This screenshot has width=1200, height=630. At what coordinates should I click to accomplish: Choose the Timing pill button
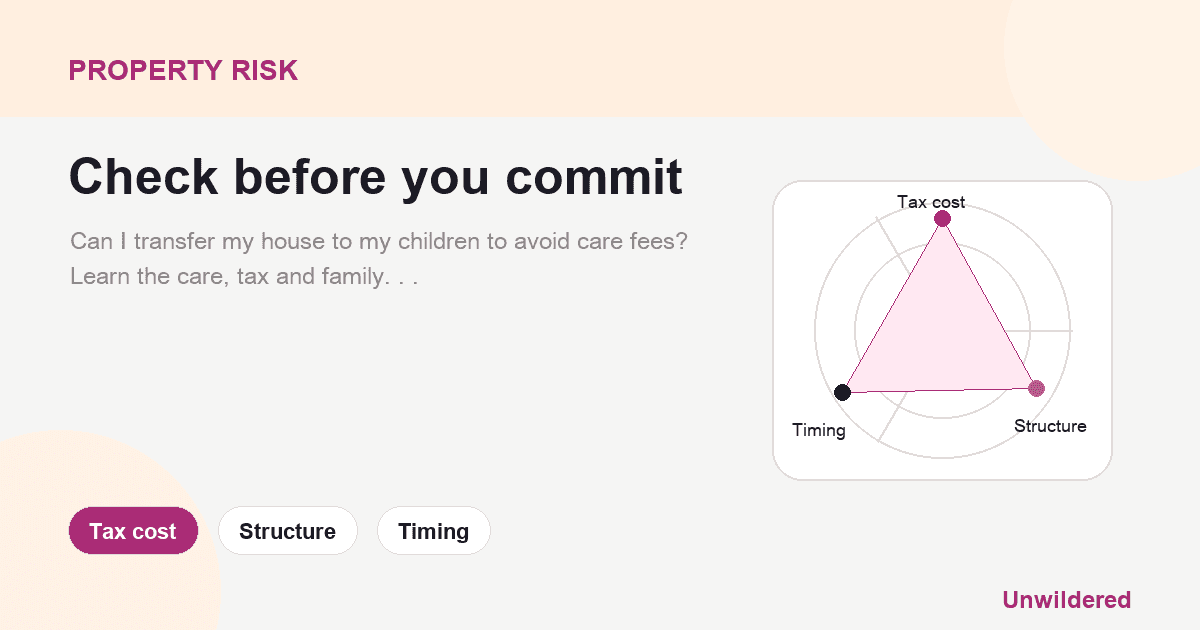[x=433, y=531]
